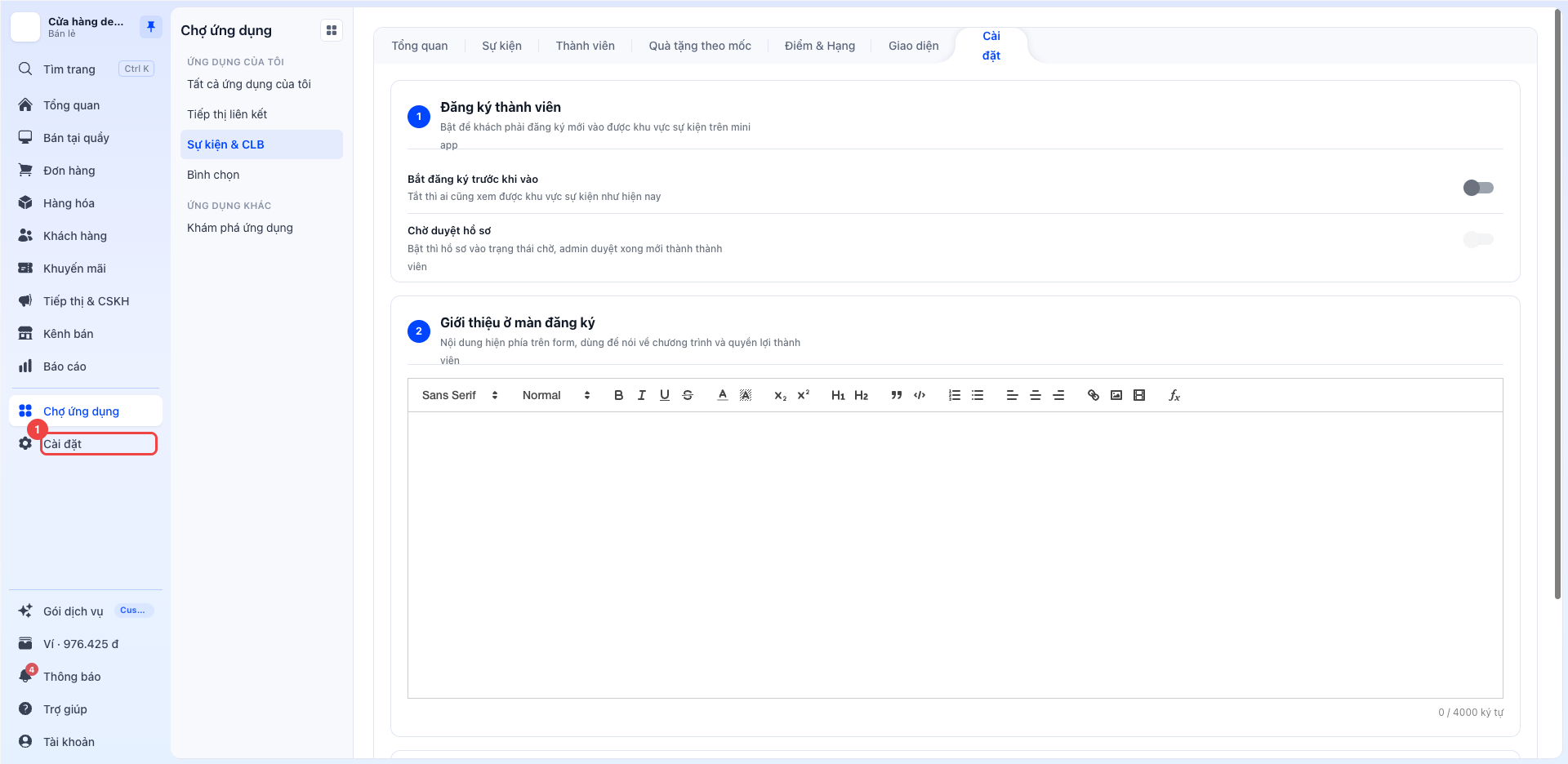1568x764 pixels.
Task: Click the pin icon beside store name
Action: point(151,27)
